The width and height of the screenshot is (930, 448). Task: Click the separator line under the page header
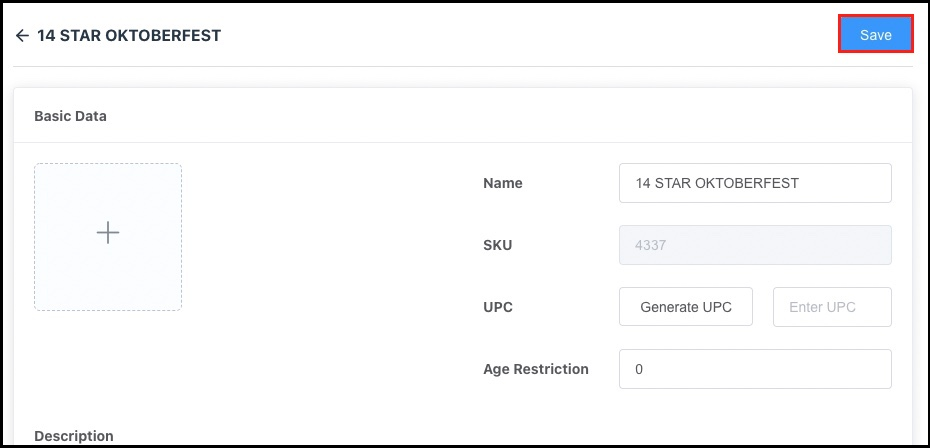pyautogui.click(x=462, y=67)
